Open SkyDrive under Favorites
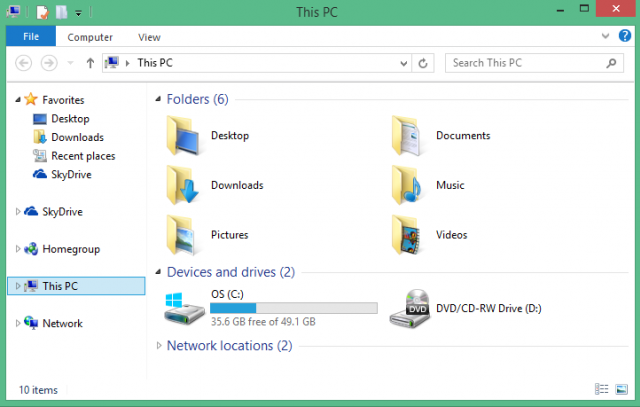 click(x=71, y=175)
